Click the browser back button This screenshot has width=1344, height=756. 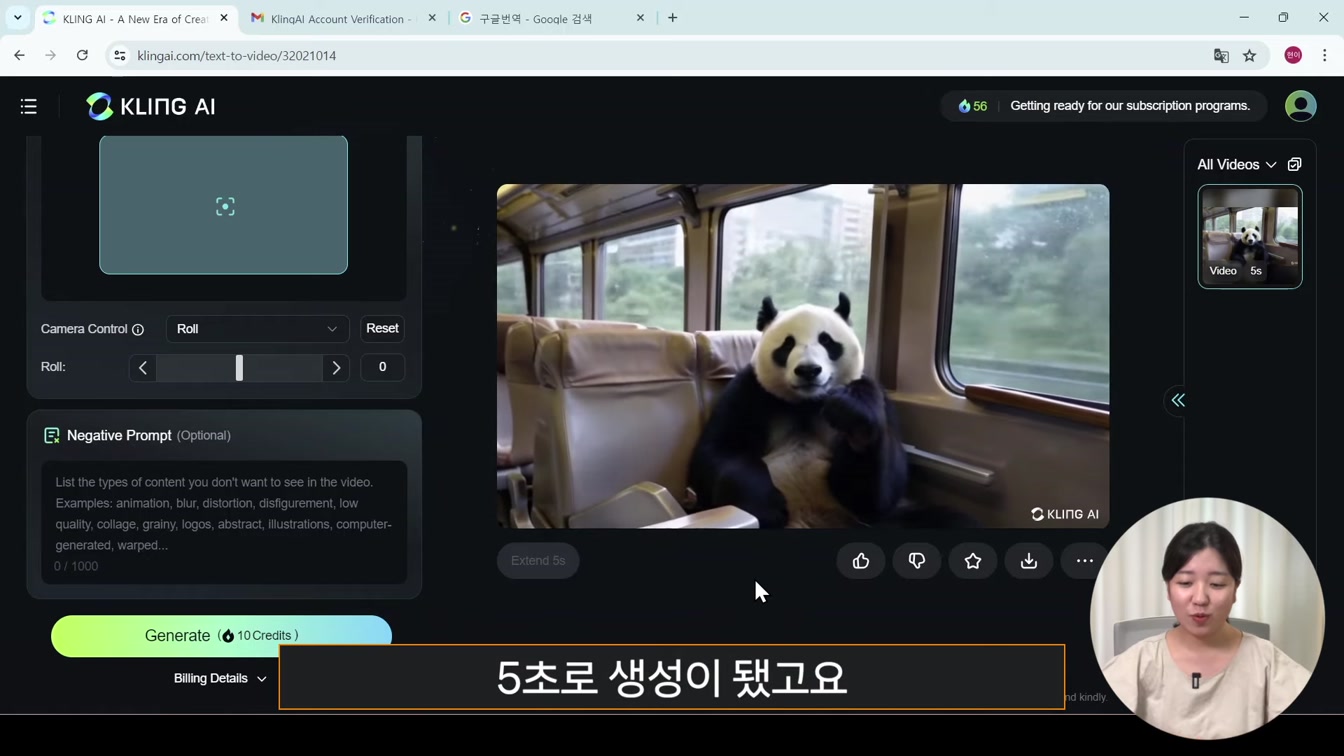pyautogui.click(x=19, y=56)
